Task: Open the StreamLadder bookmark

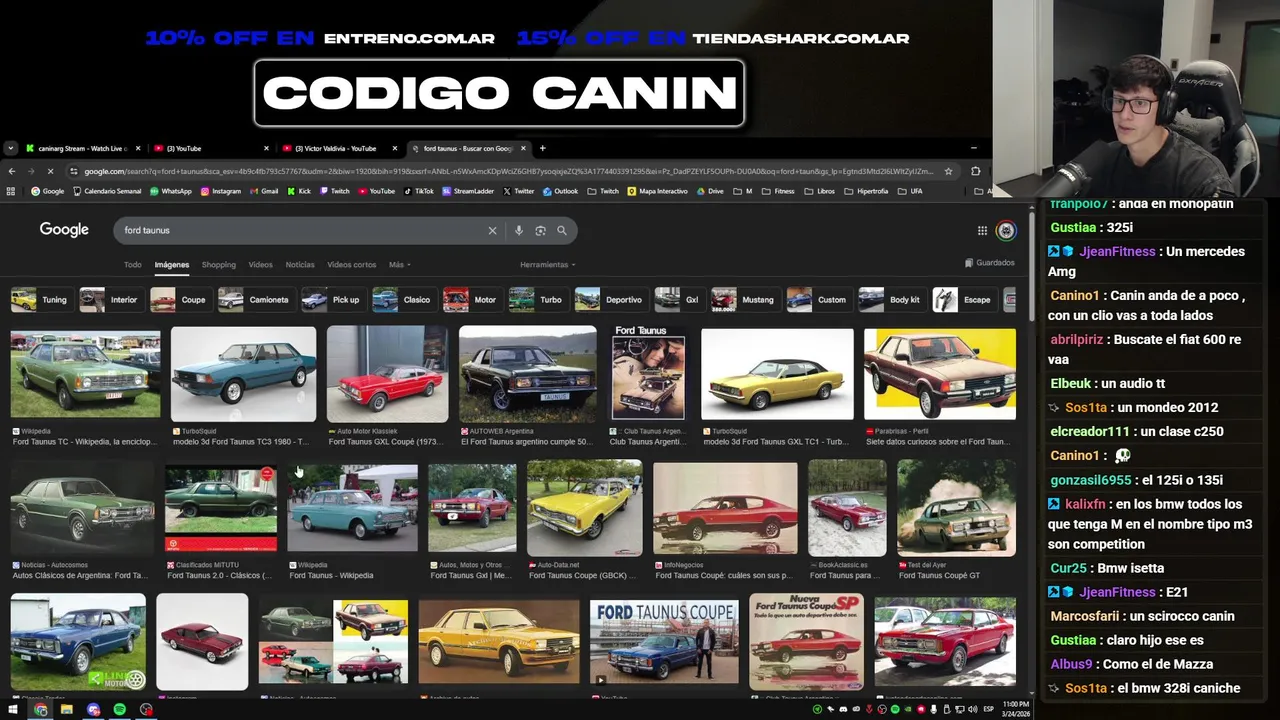Action: tap(468, 191)
